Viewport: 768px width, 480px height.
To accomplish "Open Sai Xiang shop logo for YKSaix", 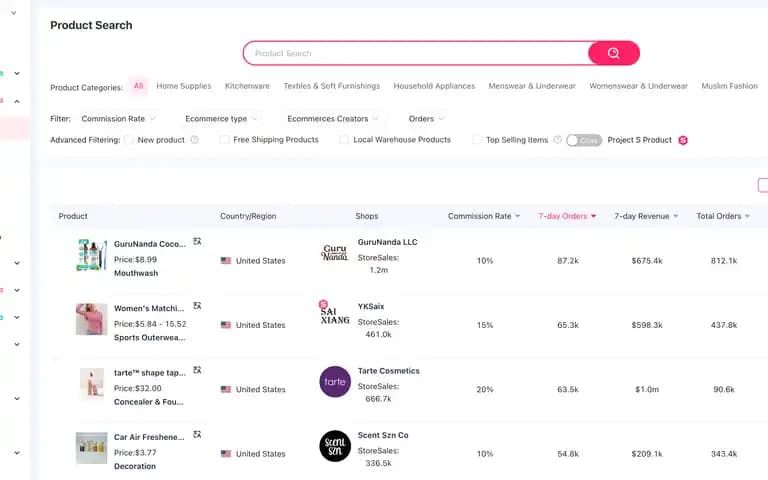I will coord(335,314).
